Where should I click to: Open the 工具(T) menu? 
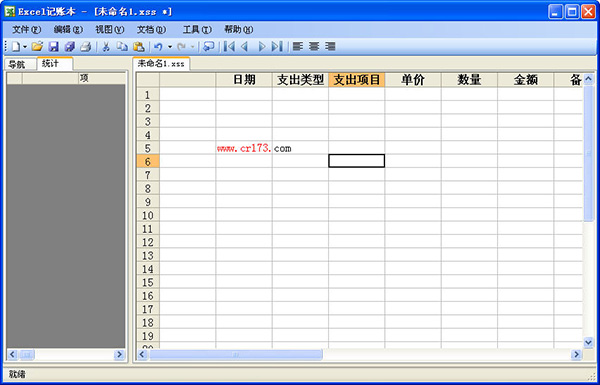coord(197,29)
